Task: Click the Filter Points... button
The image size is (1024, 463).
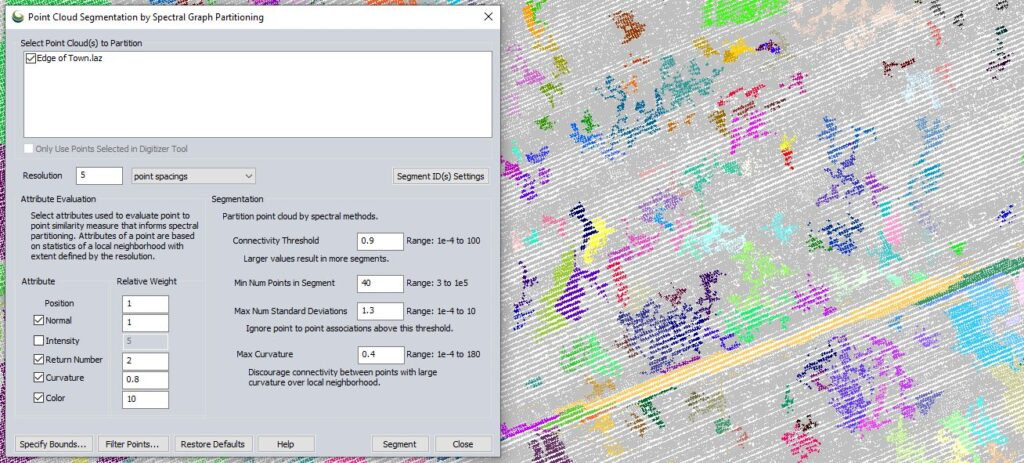Action: point(134,444)
